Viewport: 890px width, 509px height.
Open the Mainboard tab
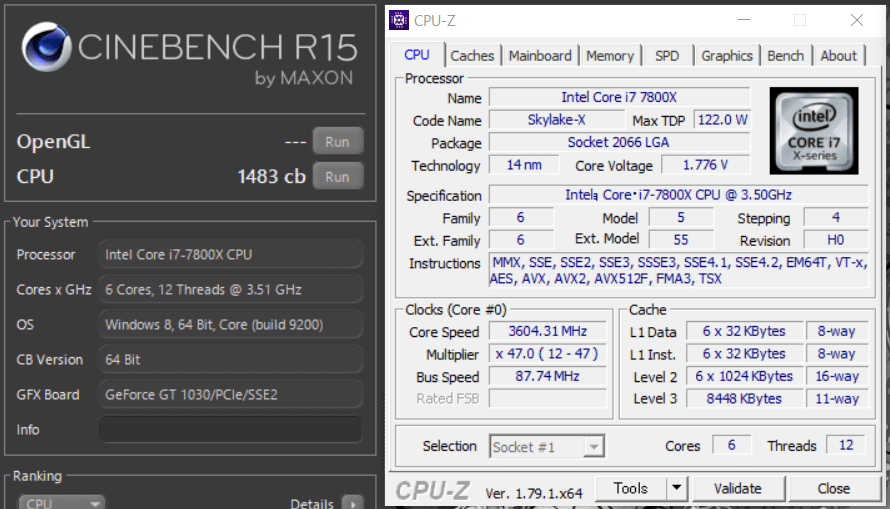tap(540, 56)
